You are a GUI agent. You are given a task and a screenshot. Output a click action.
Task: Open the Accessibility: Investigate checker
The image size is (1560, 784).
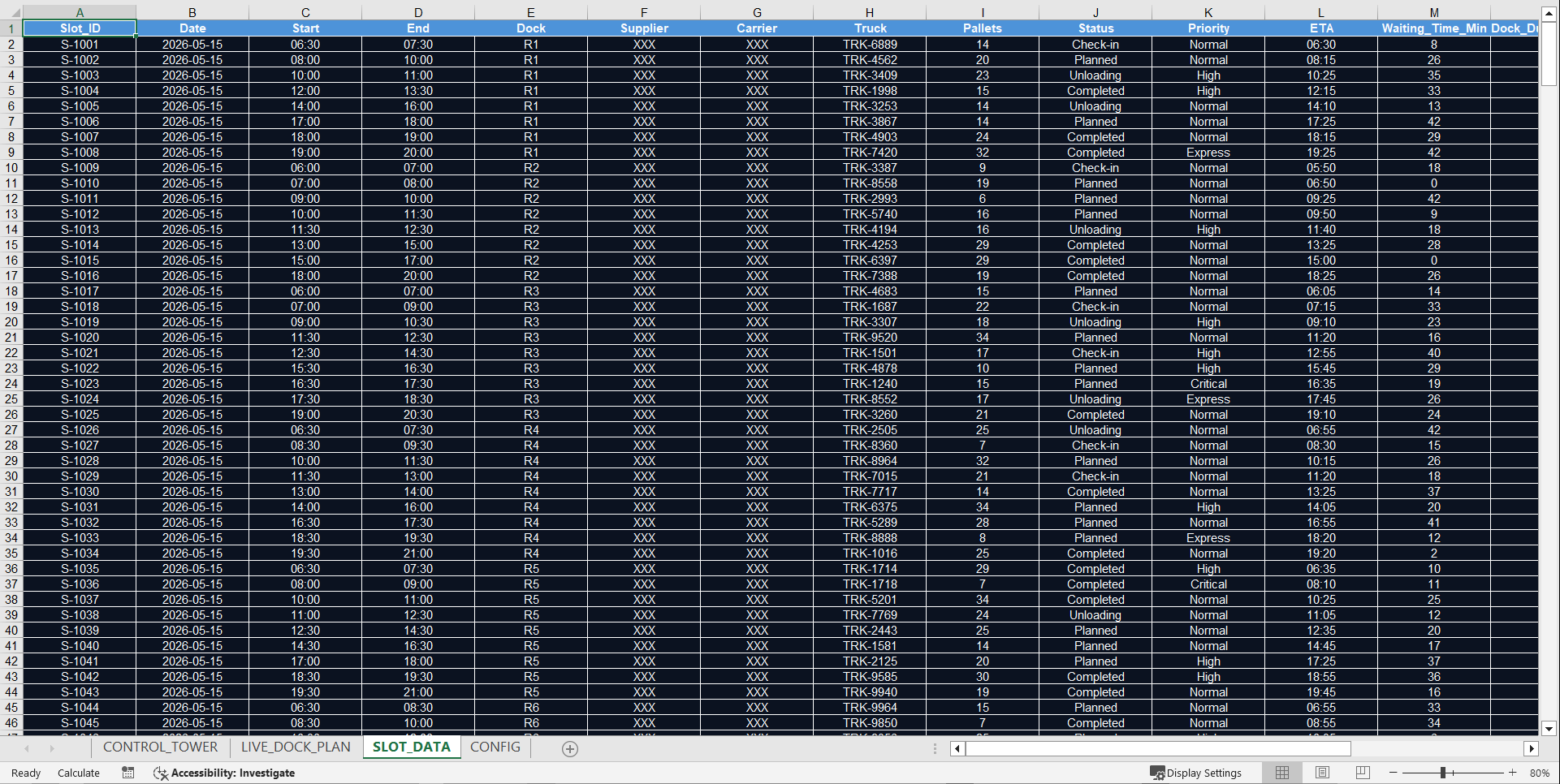point(224,773)
